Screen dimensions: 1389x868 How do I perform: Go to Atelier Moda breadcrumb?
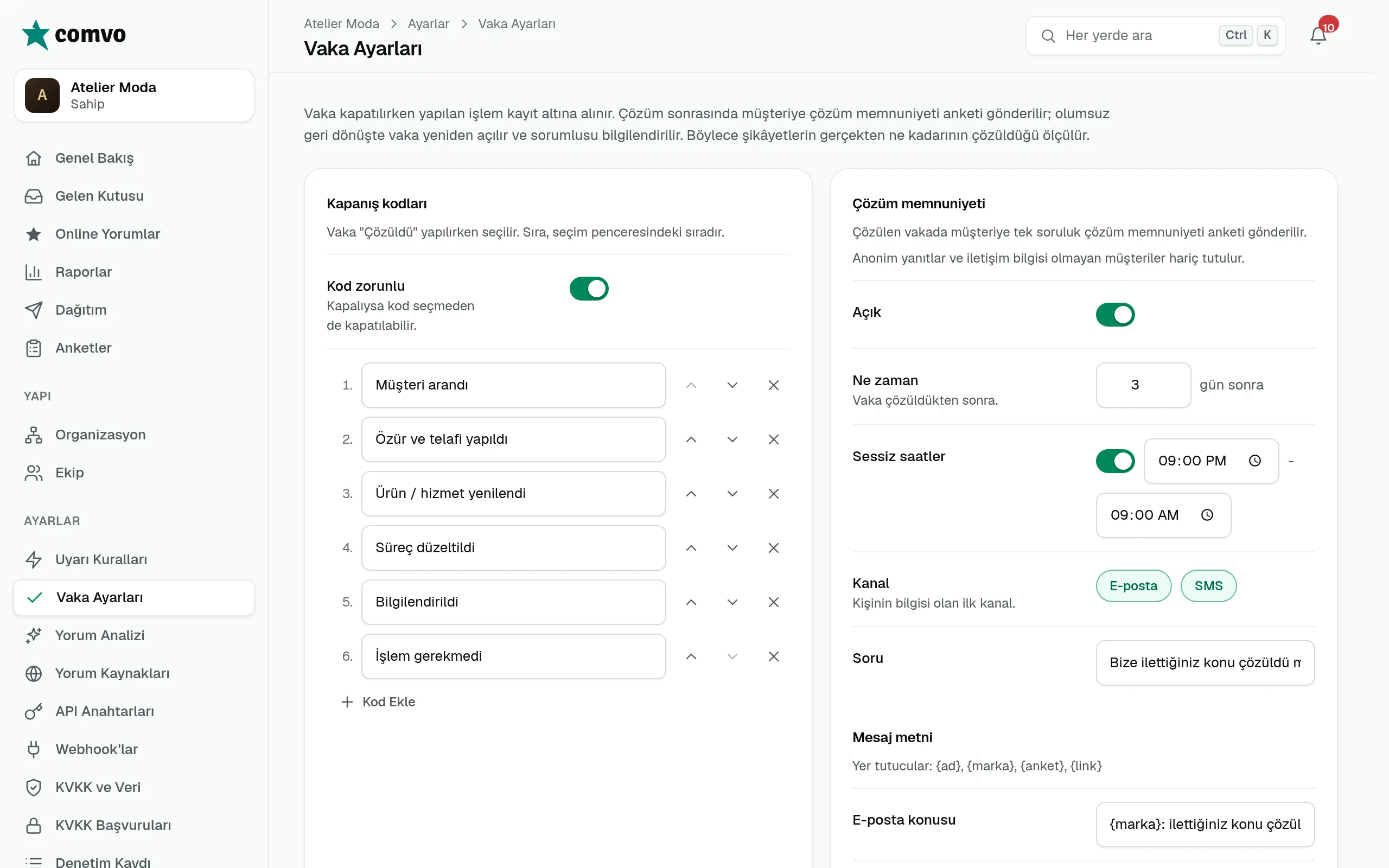click(341, 24)
